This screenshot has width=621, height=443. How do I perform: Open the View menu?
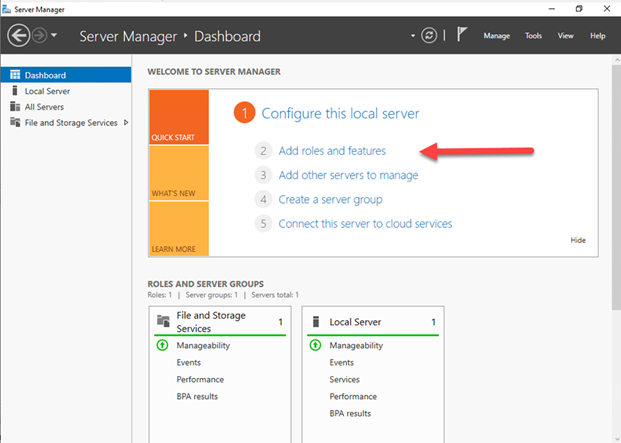pos(566,36)
